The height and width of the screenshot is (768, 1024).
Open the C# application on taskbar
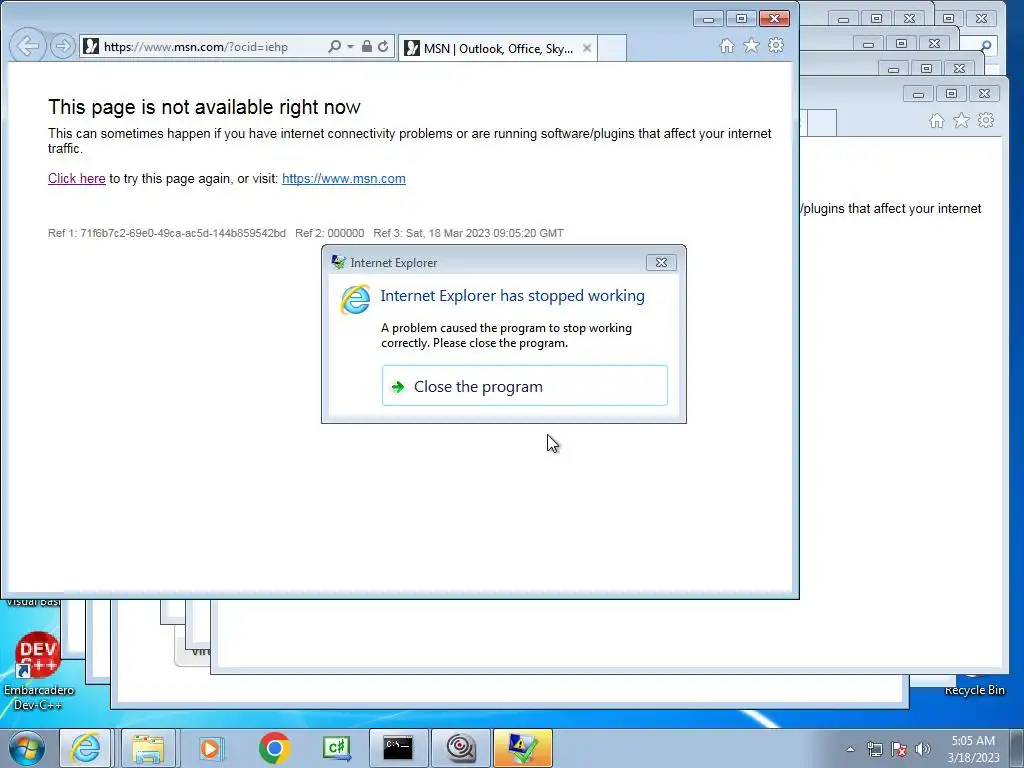[336, 748]
